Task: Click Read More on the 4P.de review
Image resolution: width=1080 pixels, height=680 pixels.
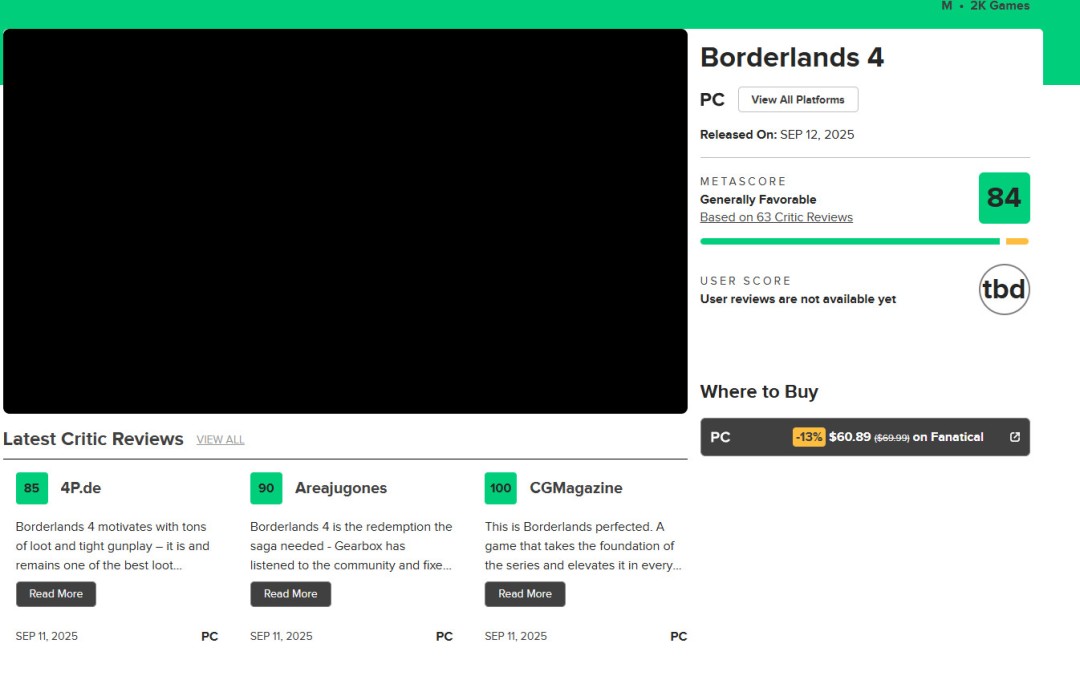Action: pyautogui.click(x=56, y=594)
